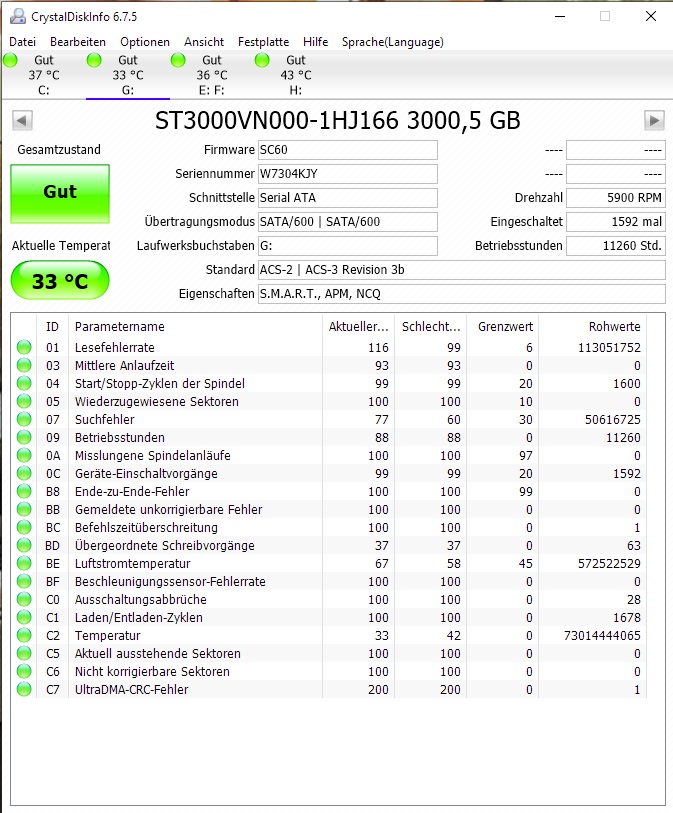Click raw value 73014444065
Screen dimensions: 673x813
pyautogui.click(x=602, y=635)
